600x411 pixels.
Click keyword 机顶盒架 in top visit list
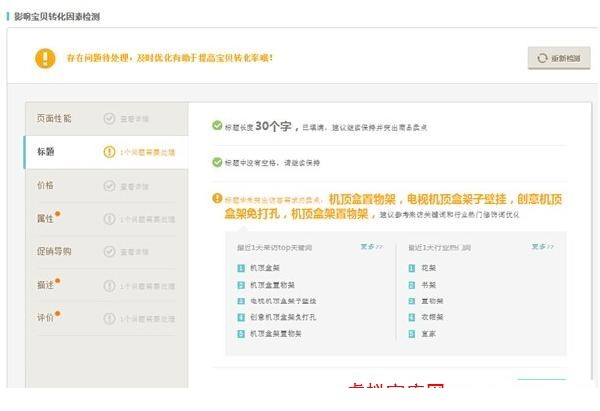tap(265, 268)
